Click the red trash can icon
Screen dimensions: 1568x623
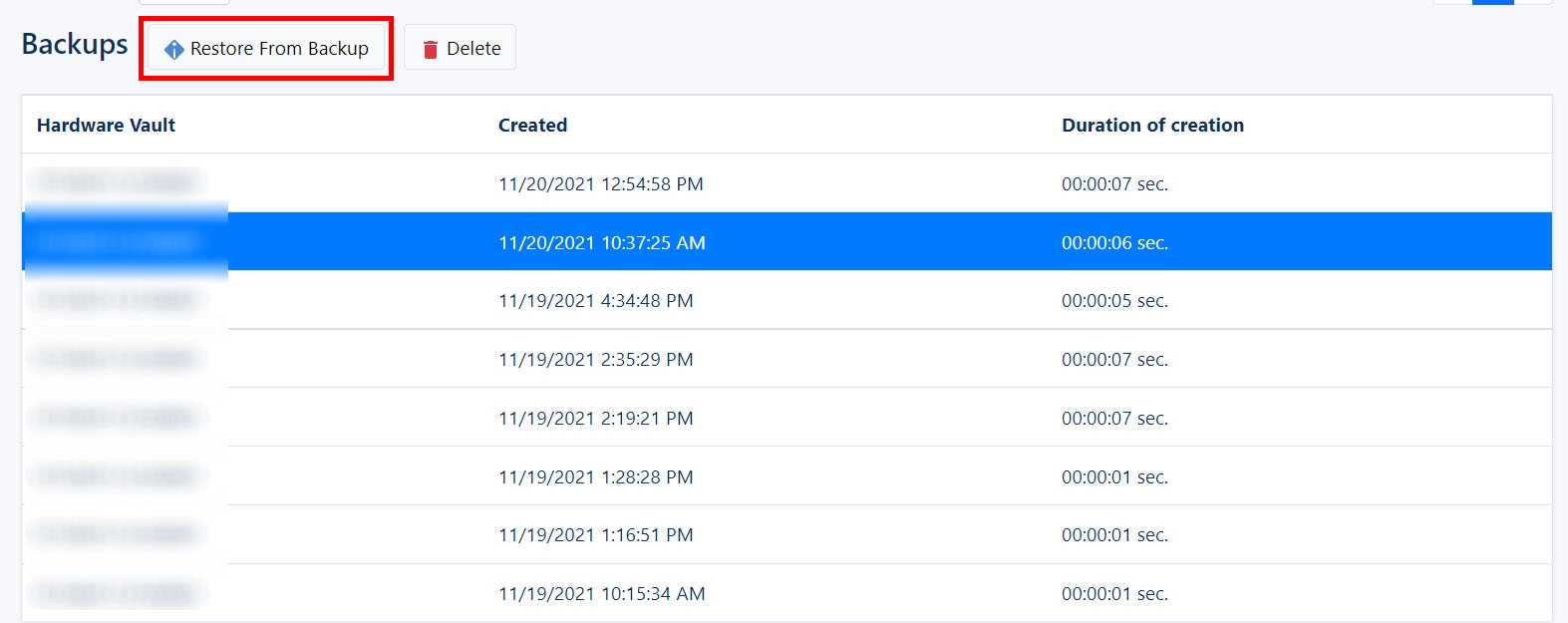(431, 50)
